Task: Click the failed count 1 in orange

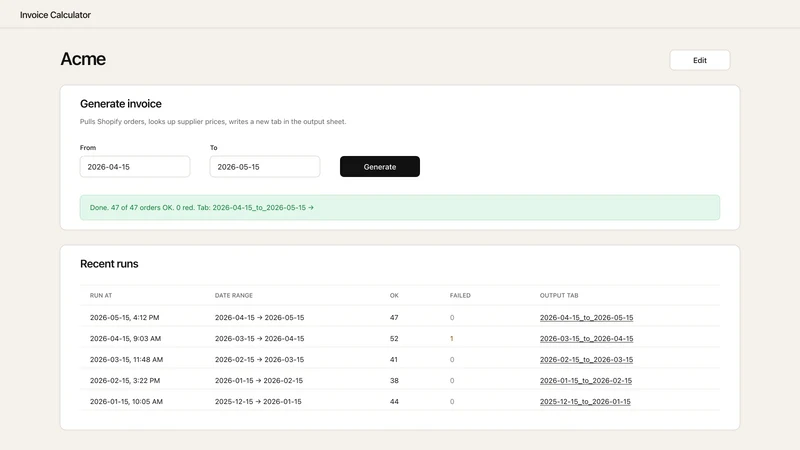Action: tap(452, 338)
